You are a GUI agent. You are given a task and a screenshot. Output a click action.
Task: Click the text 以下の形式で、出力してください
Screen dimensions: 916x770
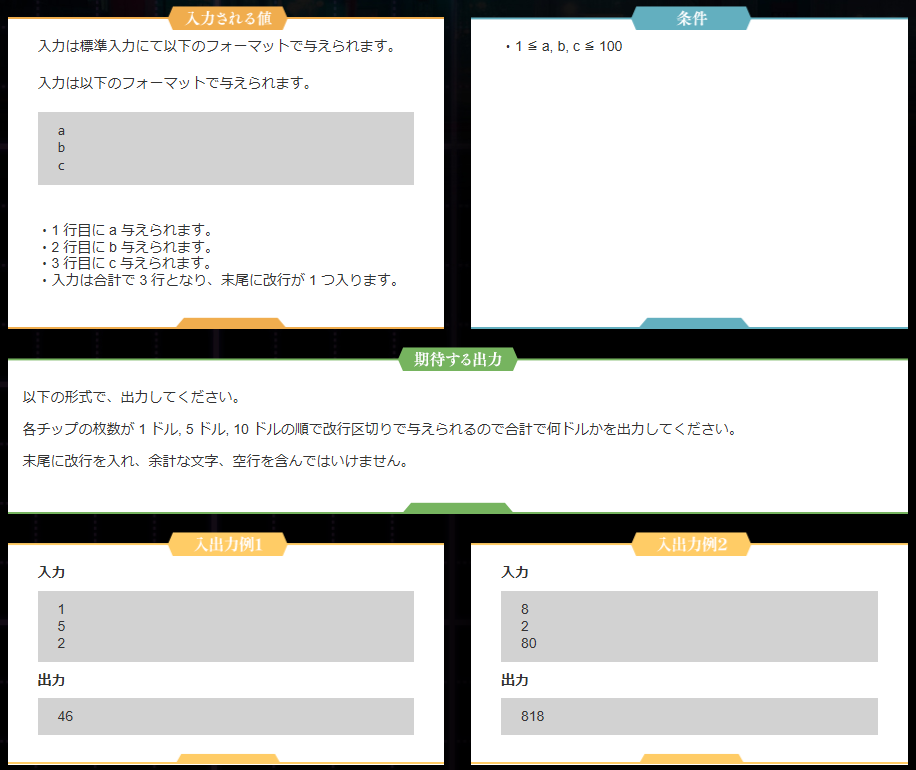click(x=131, y=397)
